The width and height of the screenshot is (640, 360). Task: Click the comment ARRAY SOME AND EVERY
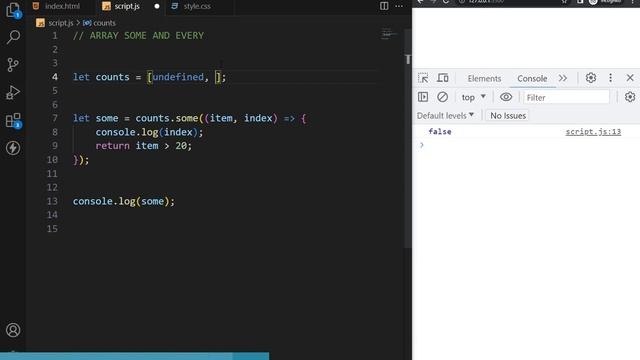point(138,36)
